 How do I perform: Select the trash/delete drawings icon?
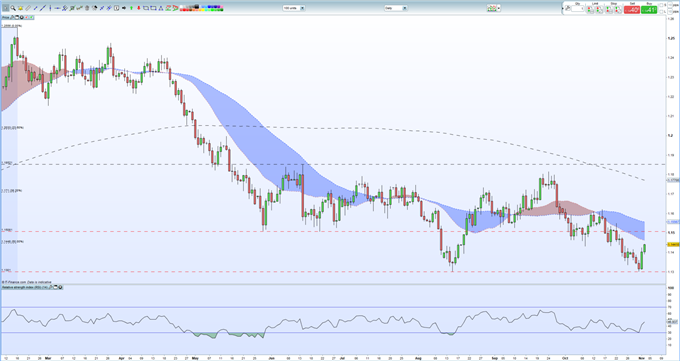point(87,8)
